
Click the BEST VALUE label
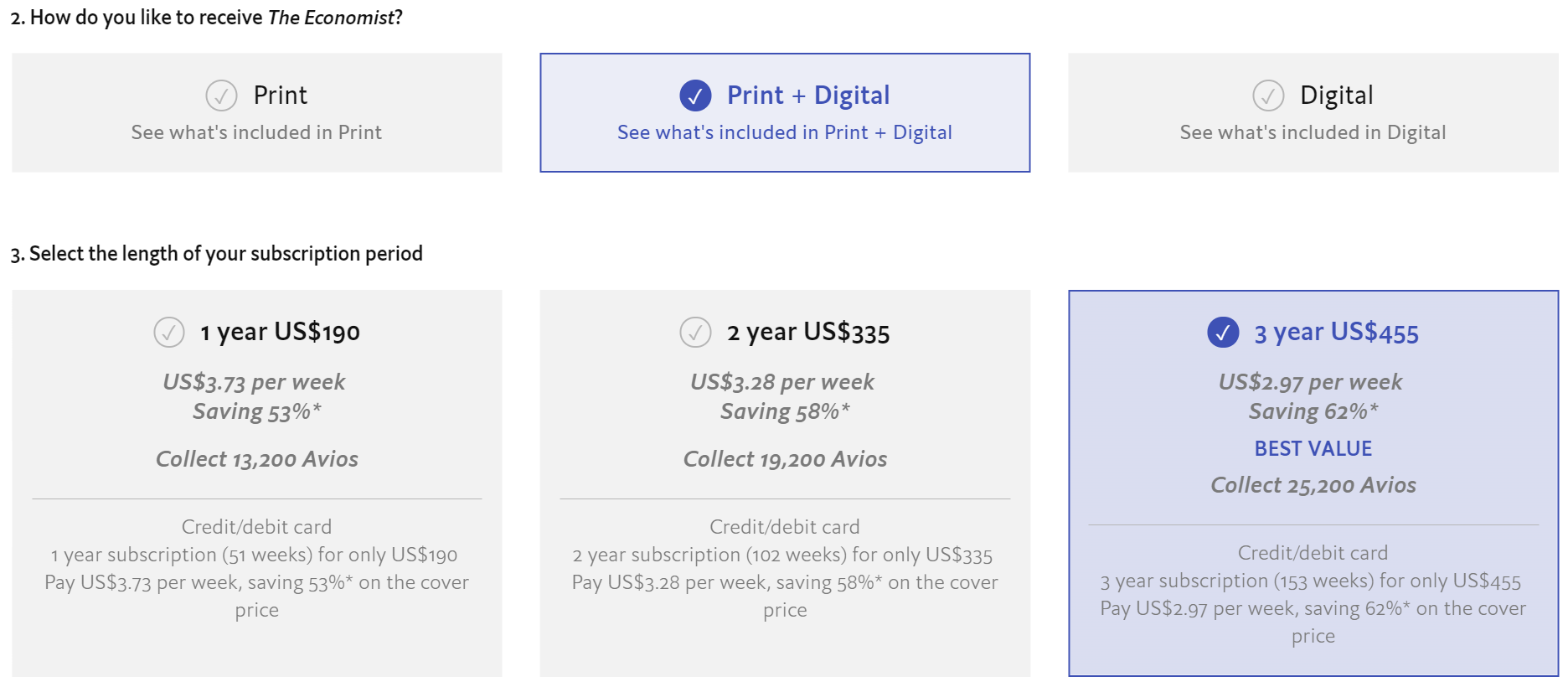pyautogui.click(x=1313, y=449)
